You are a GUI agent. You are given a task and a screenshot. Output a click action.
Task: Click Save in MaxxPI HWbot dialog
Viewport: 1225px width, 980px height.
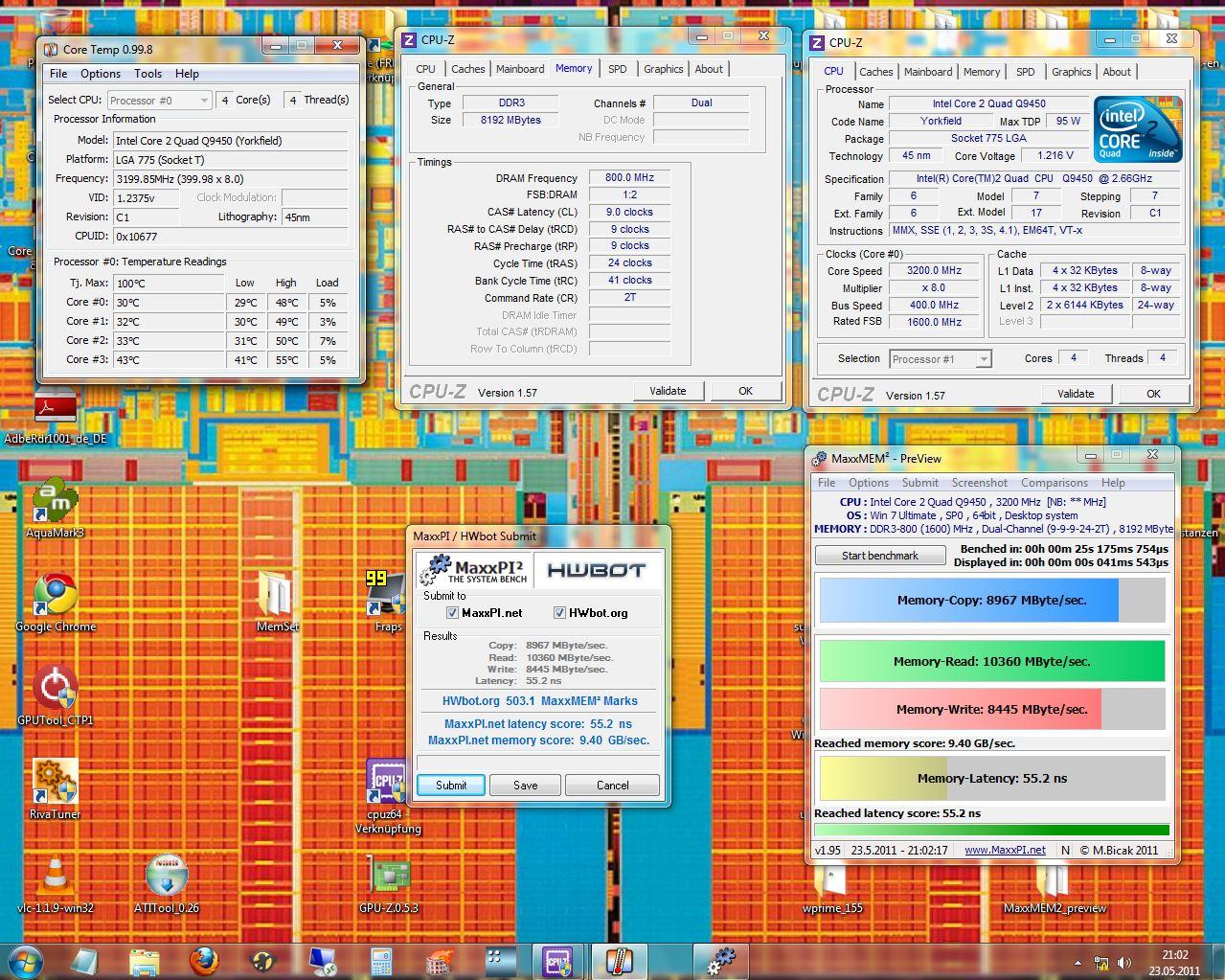click(x=525, y=785)
